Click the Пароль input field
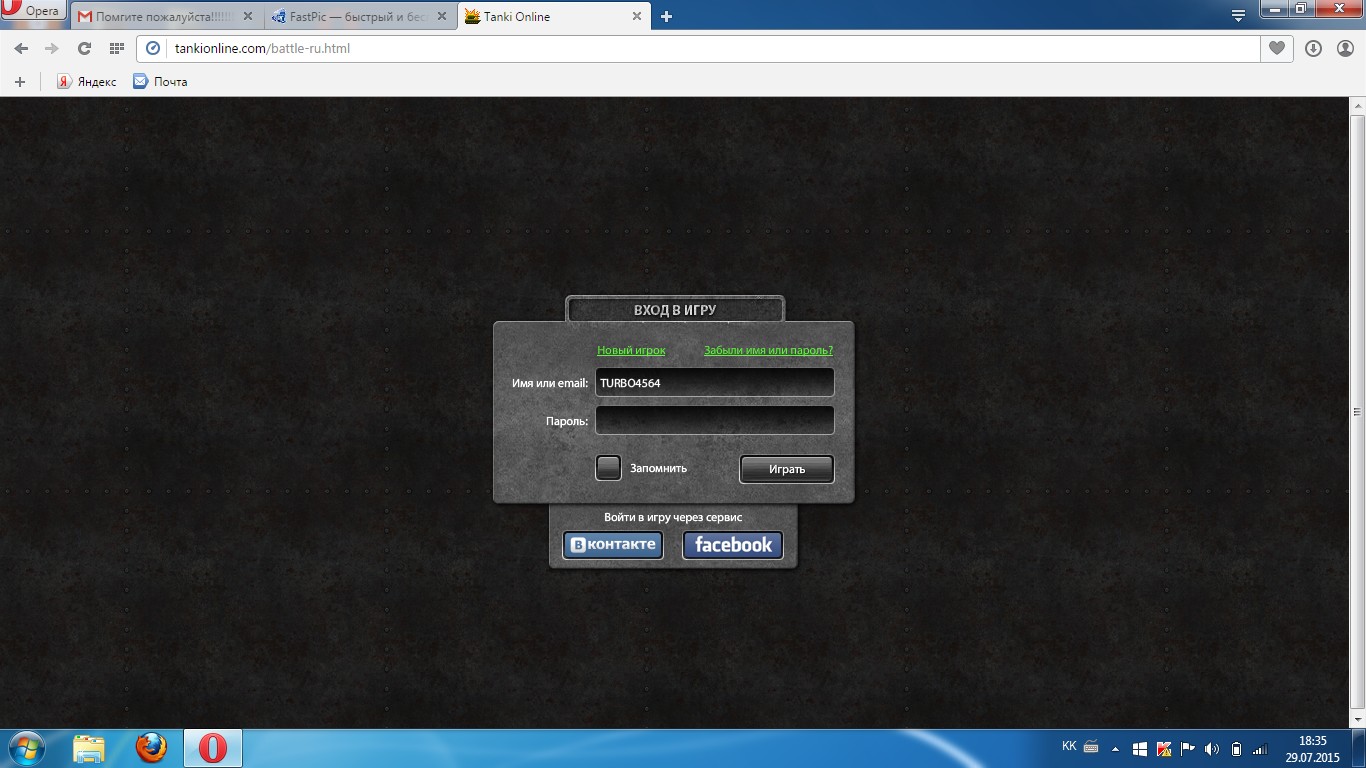1366x768 pixels. (x=714, y=421)
